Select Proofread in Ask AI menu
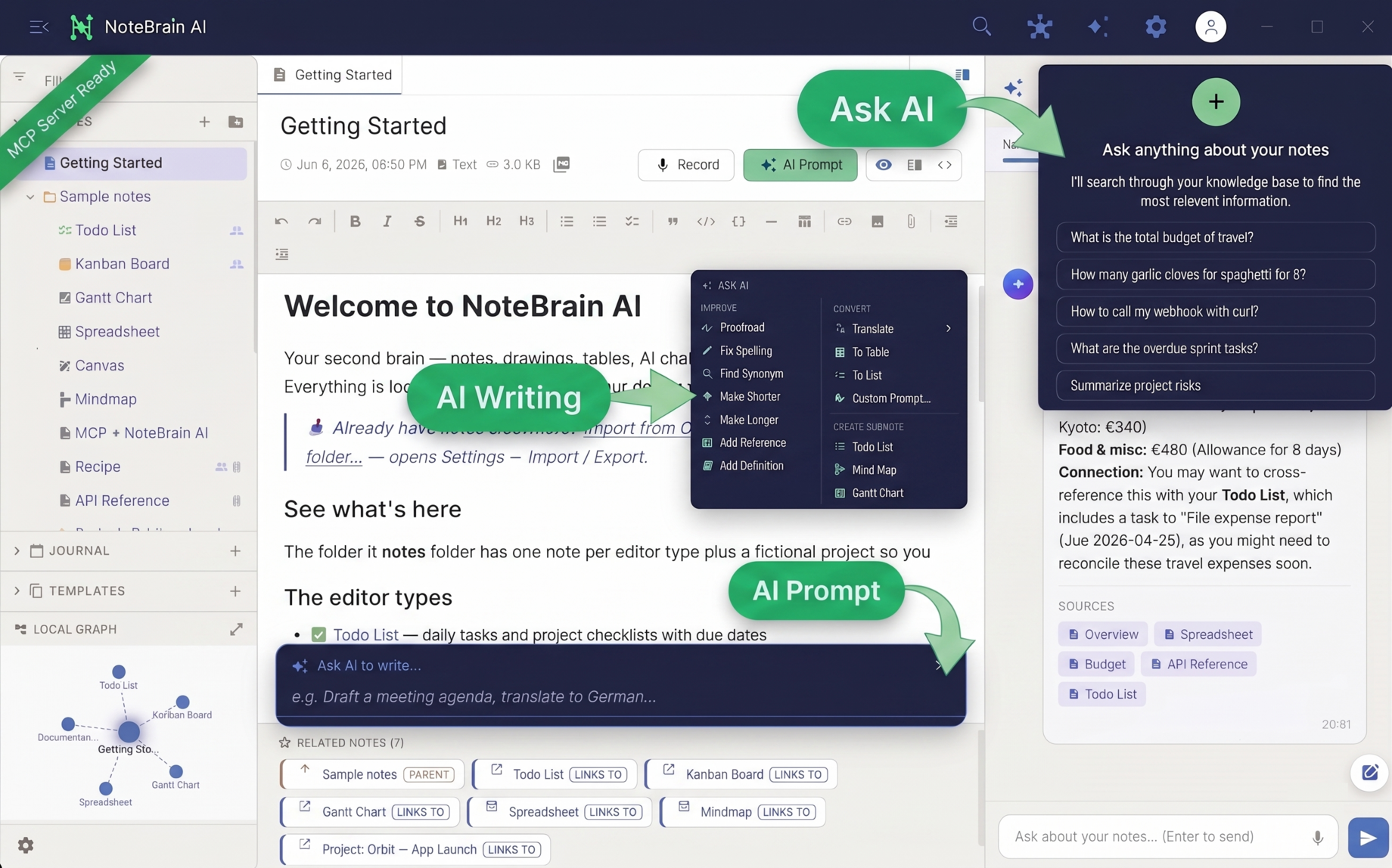 point(742,327)
